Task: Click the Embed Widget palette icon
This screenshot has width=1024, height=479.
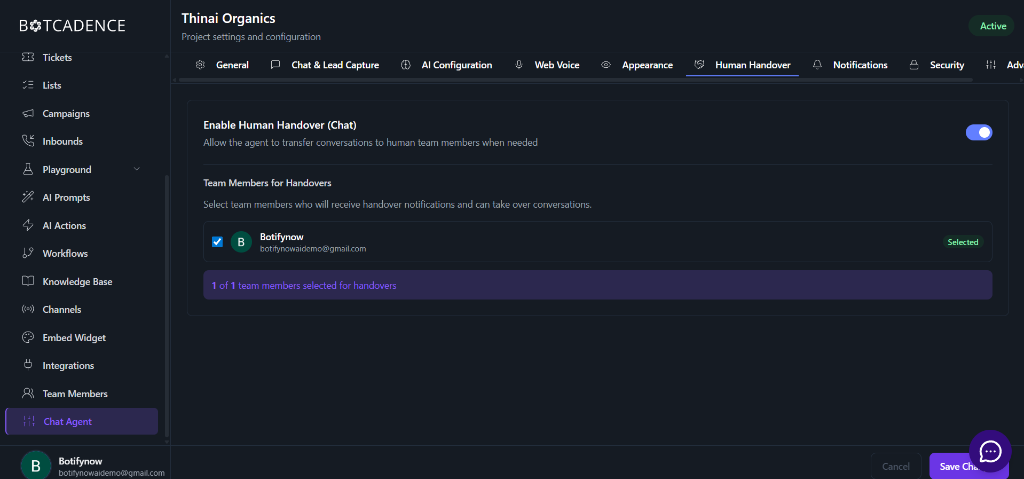Action: (27, 338)
